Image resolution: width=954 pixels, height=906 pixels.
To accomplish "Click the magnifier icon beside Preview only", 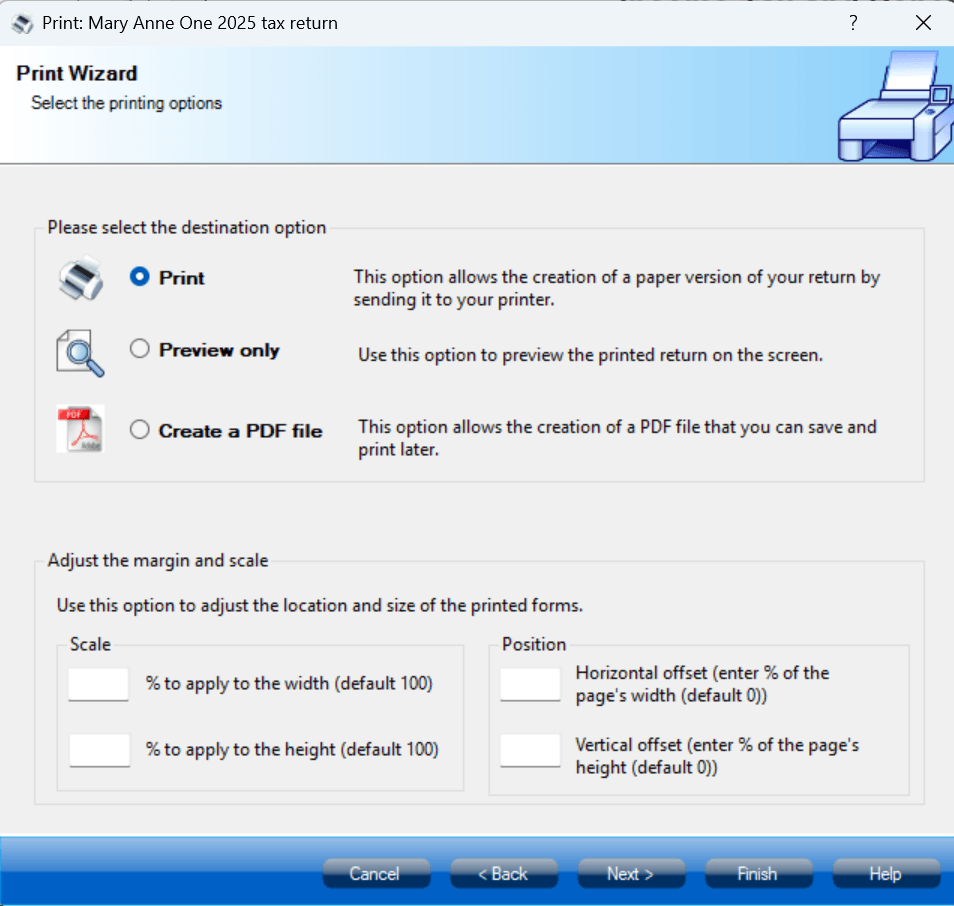I will pos(80,352).
